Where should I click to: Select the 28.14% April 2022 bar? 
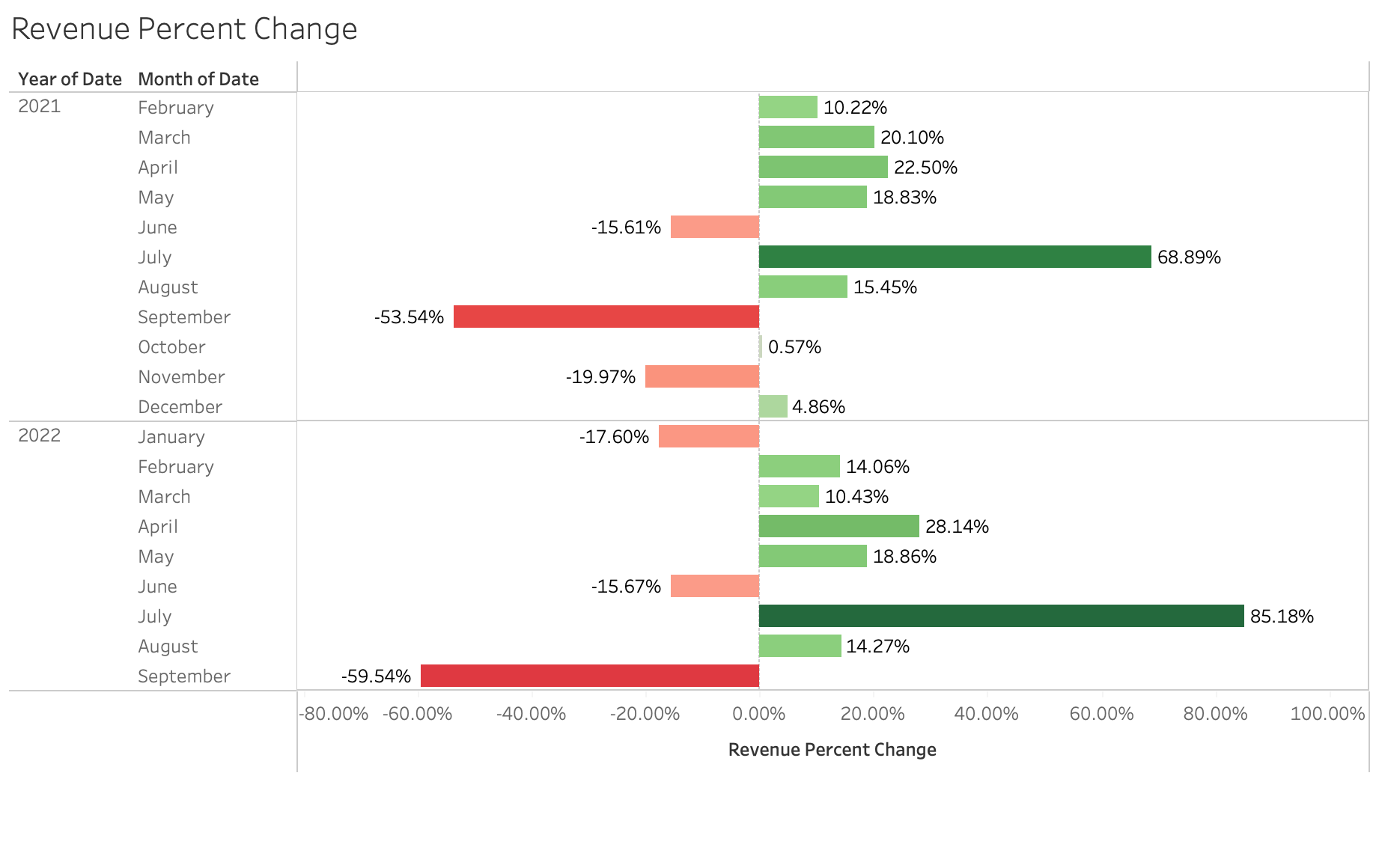point(838,526)
